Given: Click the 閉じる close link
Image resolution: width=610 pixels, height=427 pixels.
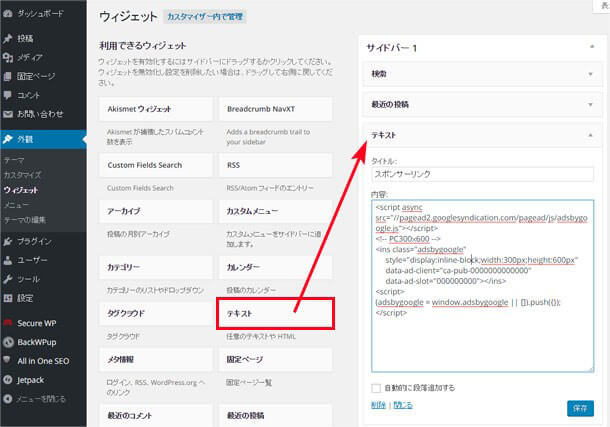Looking at the screenshot, I should click(403, 405).
